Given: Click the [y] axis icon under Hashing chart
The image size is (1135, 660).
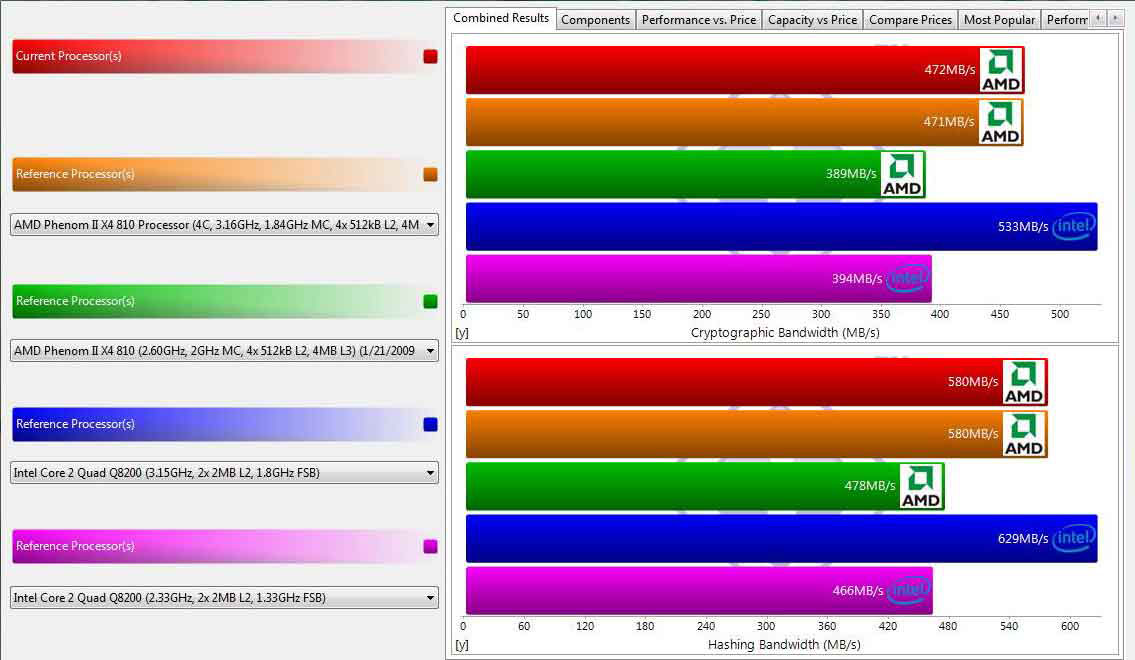Looking at the screenshot, I should coord(462,645).
